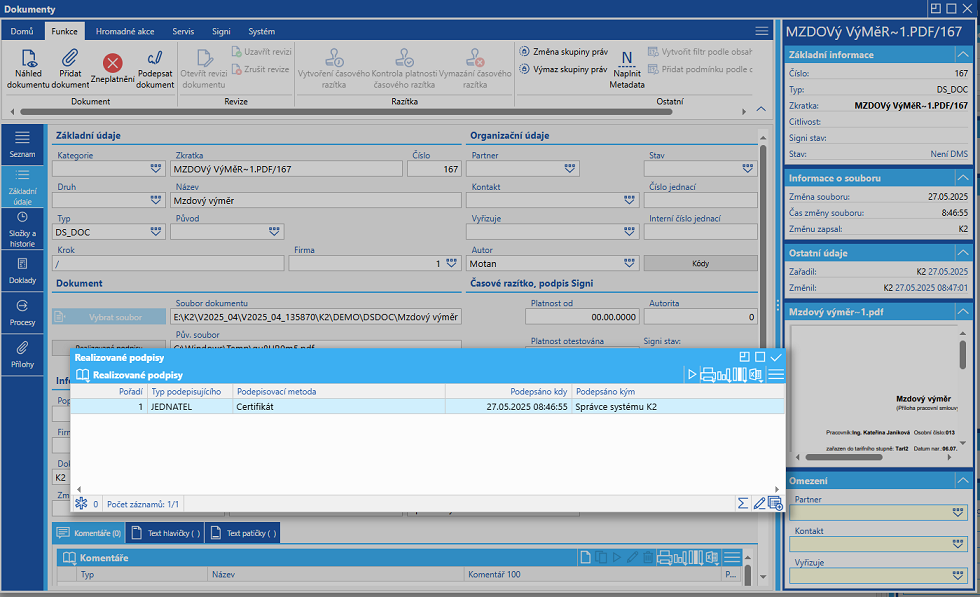
Task: Click Změna skupiny práv ribbon item
Action: pyautogui.click(x=563, y=52)
